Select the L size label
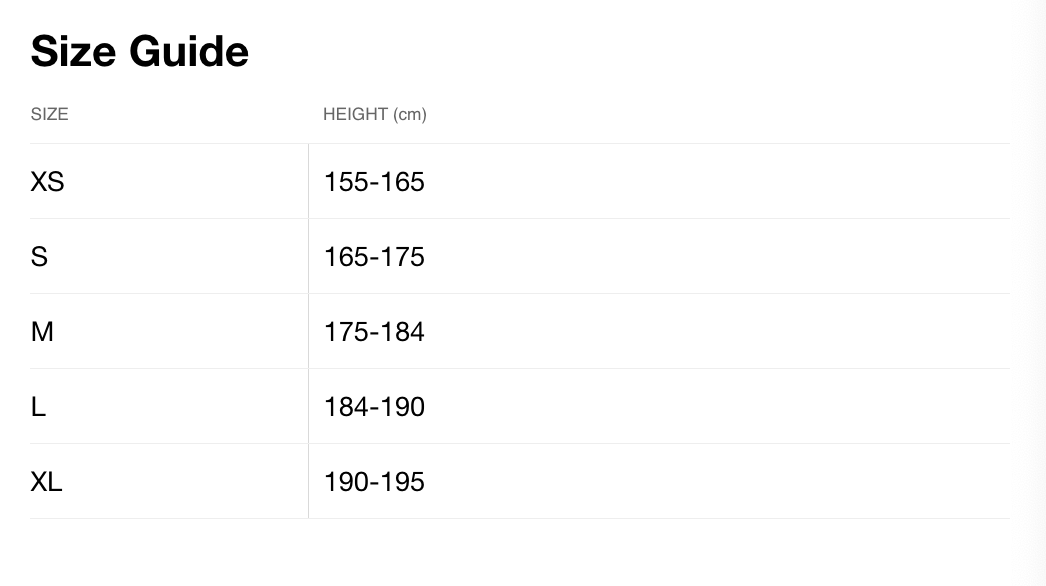 coord(38,407)
